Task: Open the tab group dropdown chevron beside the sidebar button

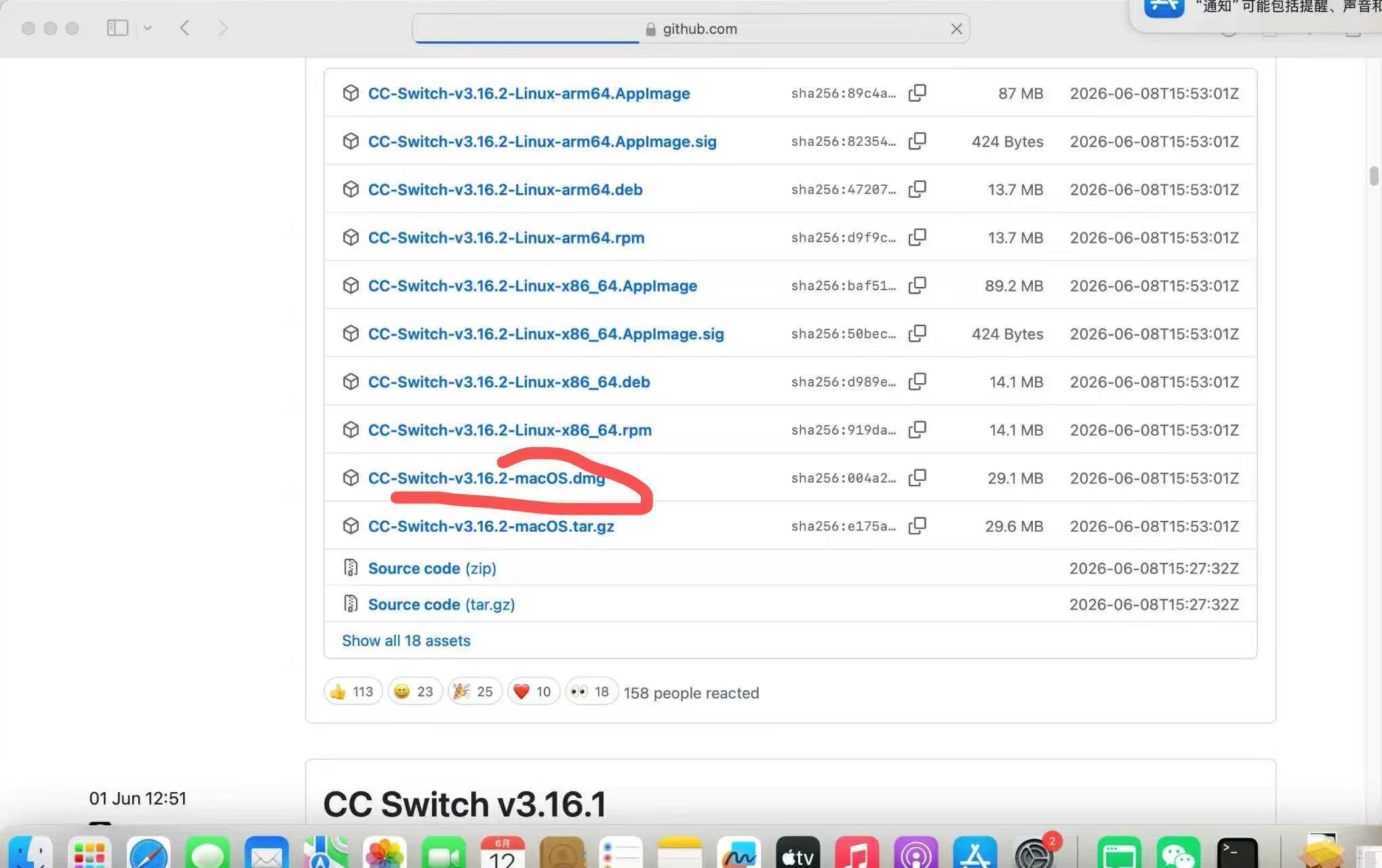Action: tap(148, 28)
